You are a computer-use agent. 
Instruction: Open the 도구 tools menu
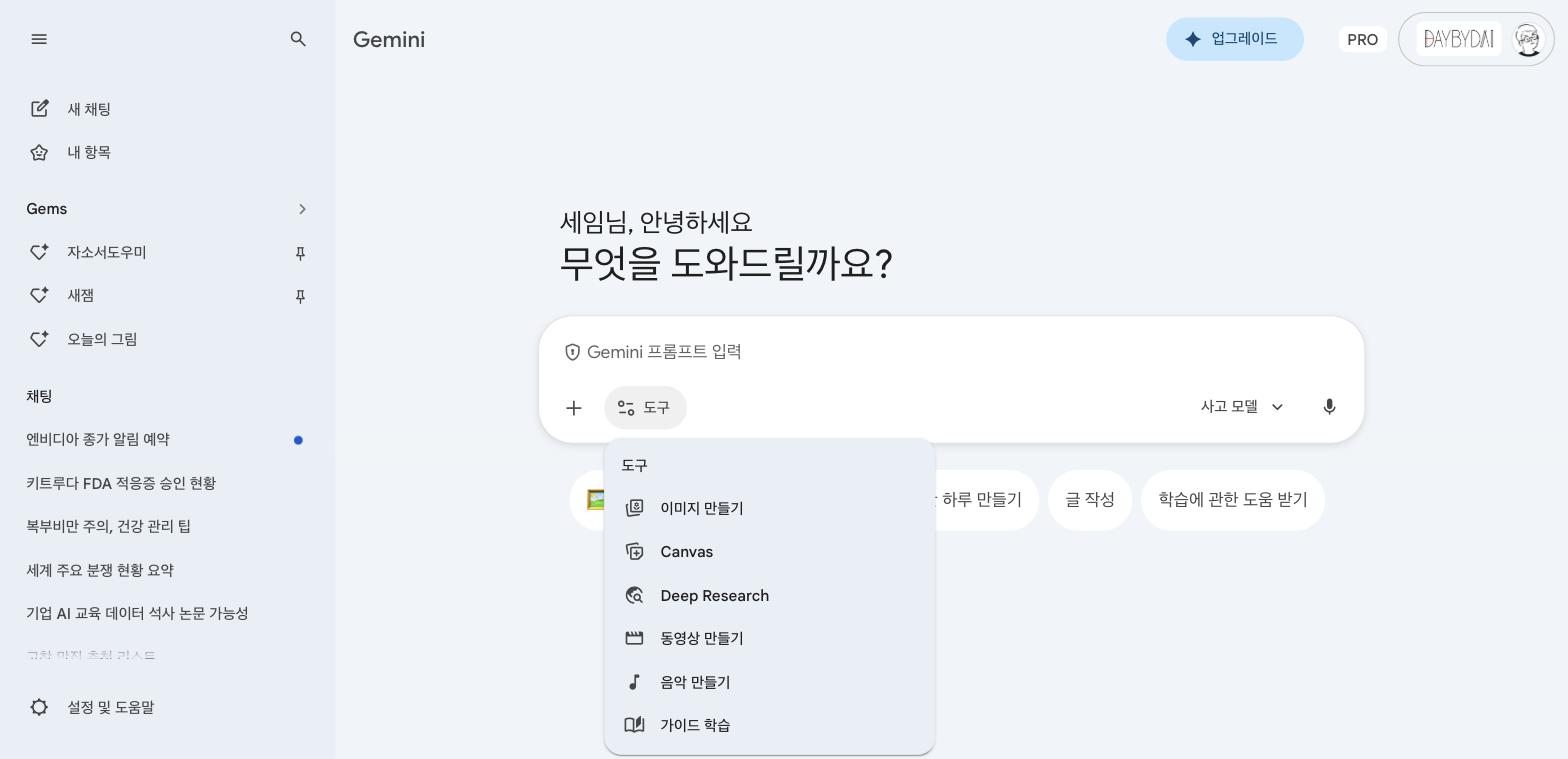point(645,407)
